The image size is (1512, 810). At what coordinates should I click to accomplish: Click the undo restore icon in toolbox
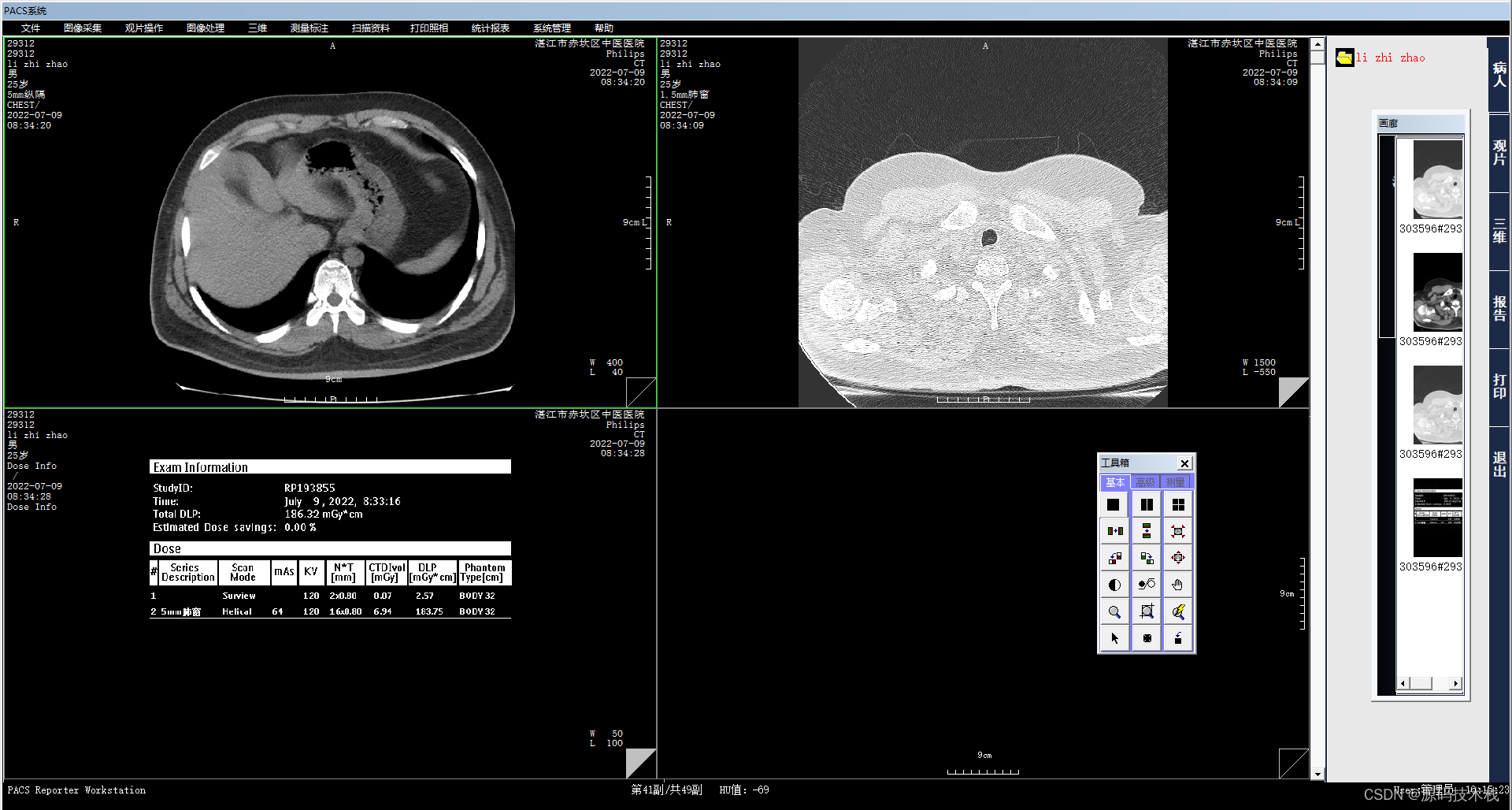pos(1178,638)
